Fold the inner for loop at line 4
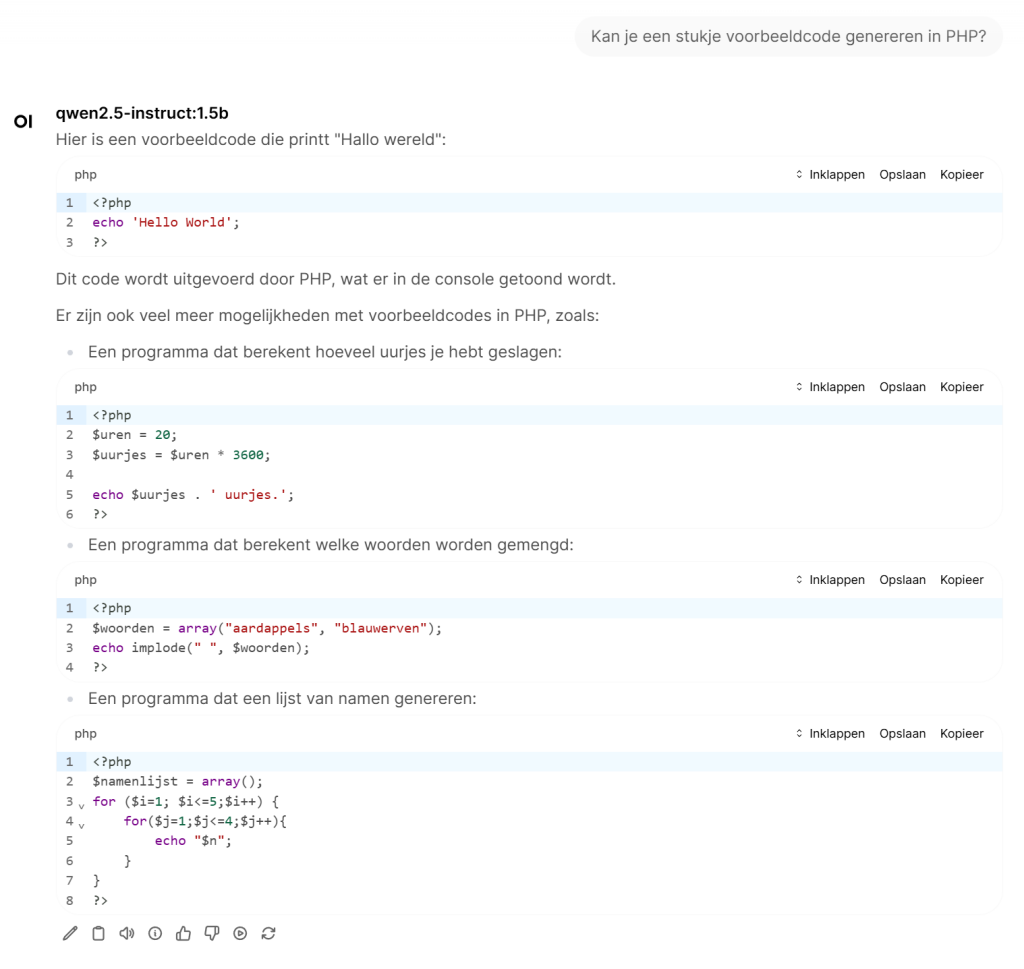This screenshot has width=1024, height=969. 81,824
